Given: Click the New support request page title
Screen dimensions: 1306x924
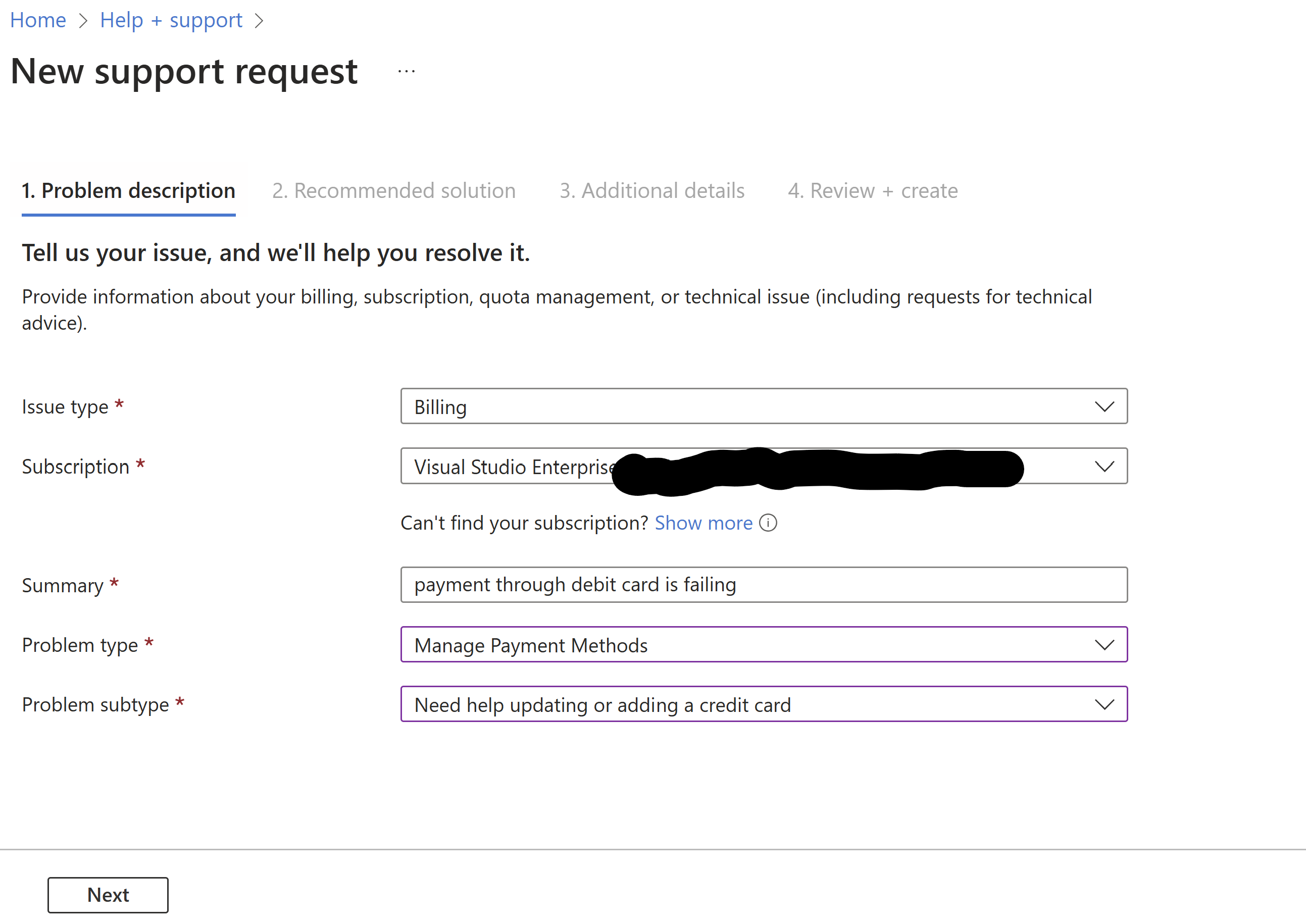Looking at the screenshot, I should click(x=184, y=72).
